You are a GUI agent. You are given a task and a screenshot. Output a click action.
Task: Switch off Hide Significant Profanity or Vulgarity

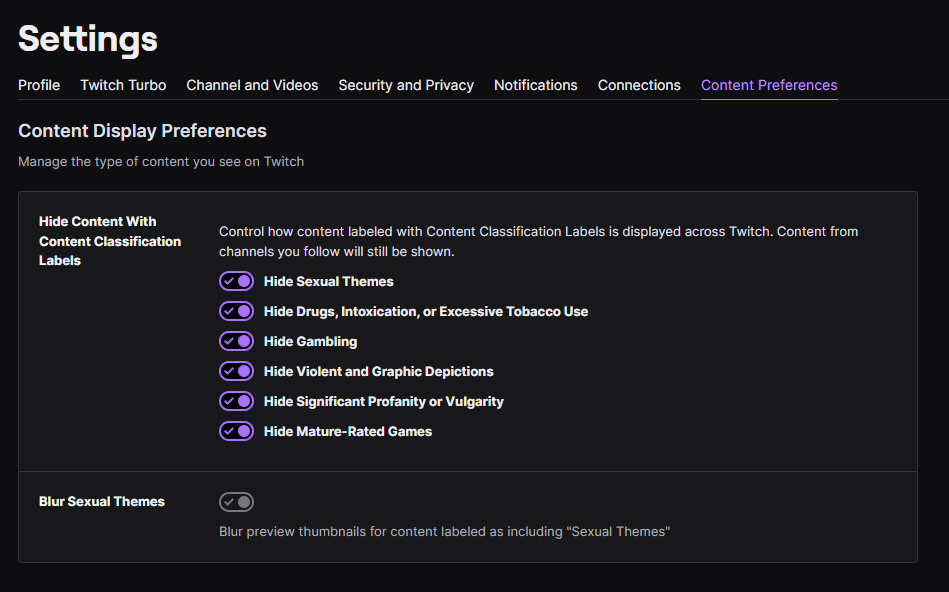click(x=236, y=401)
